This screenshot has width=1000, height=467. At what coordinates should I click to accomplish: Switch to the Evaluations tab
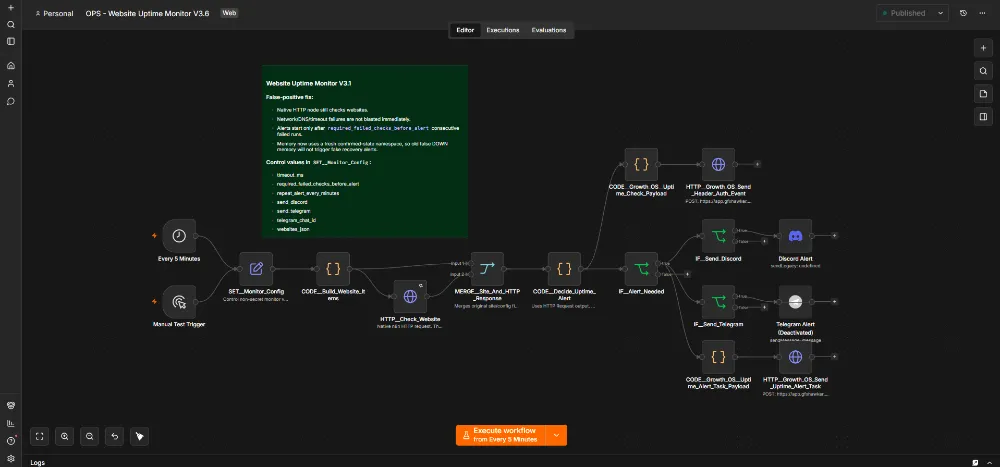pos(548,30)
